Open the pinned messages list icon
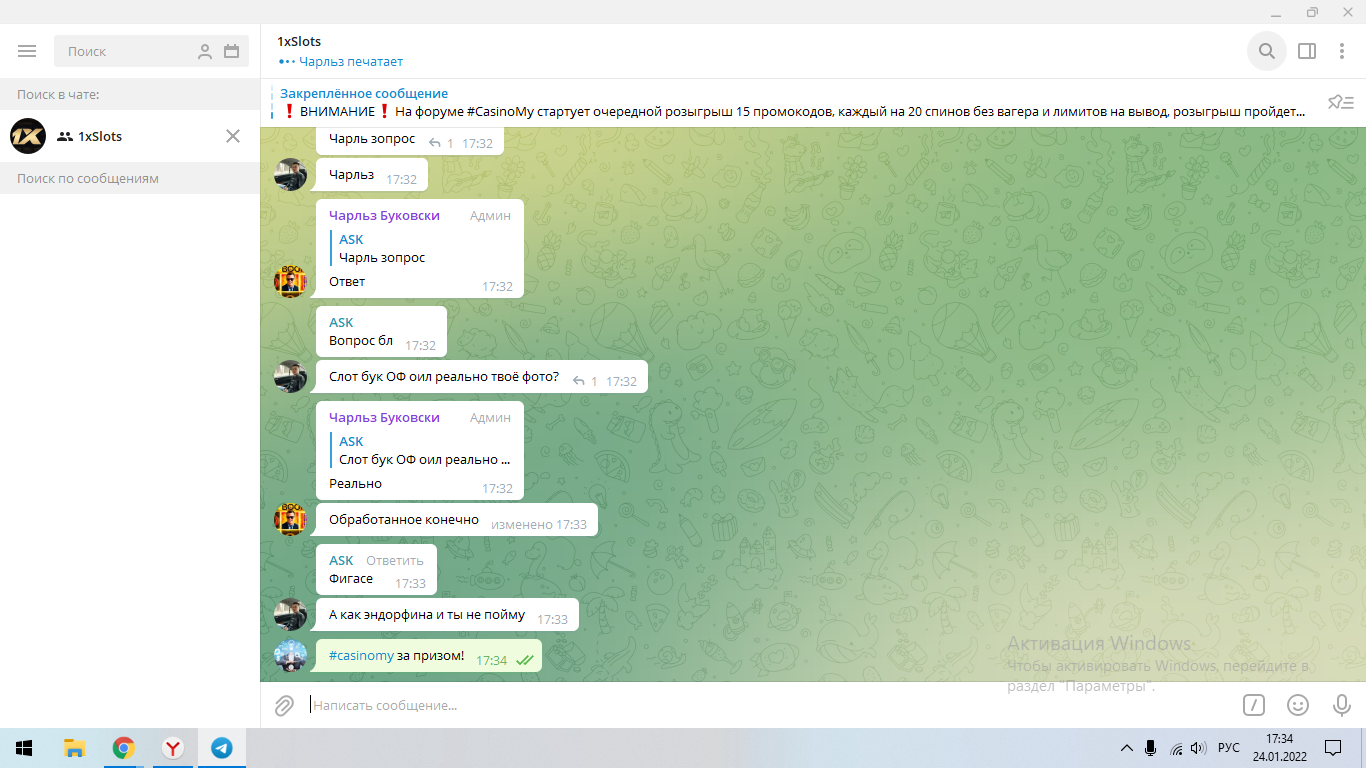 point(1340,102)
